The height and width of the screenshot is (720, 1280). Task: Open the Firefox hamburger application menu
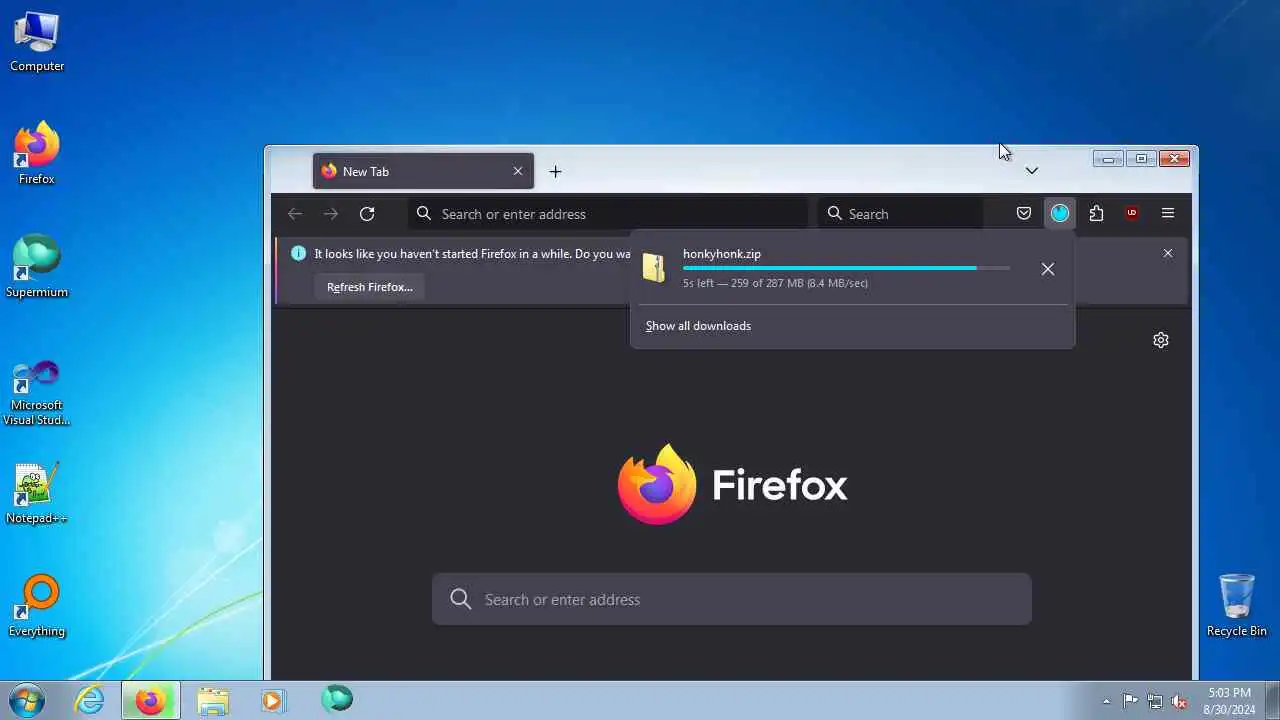1168,213
